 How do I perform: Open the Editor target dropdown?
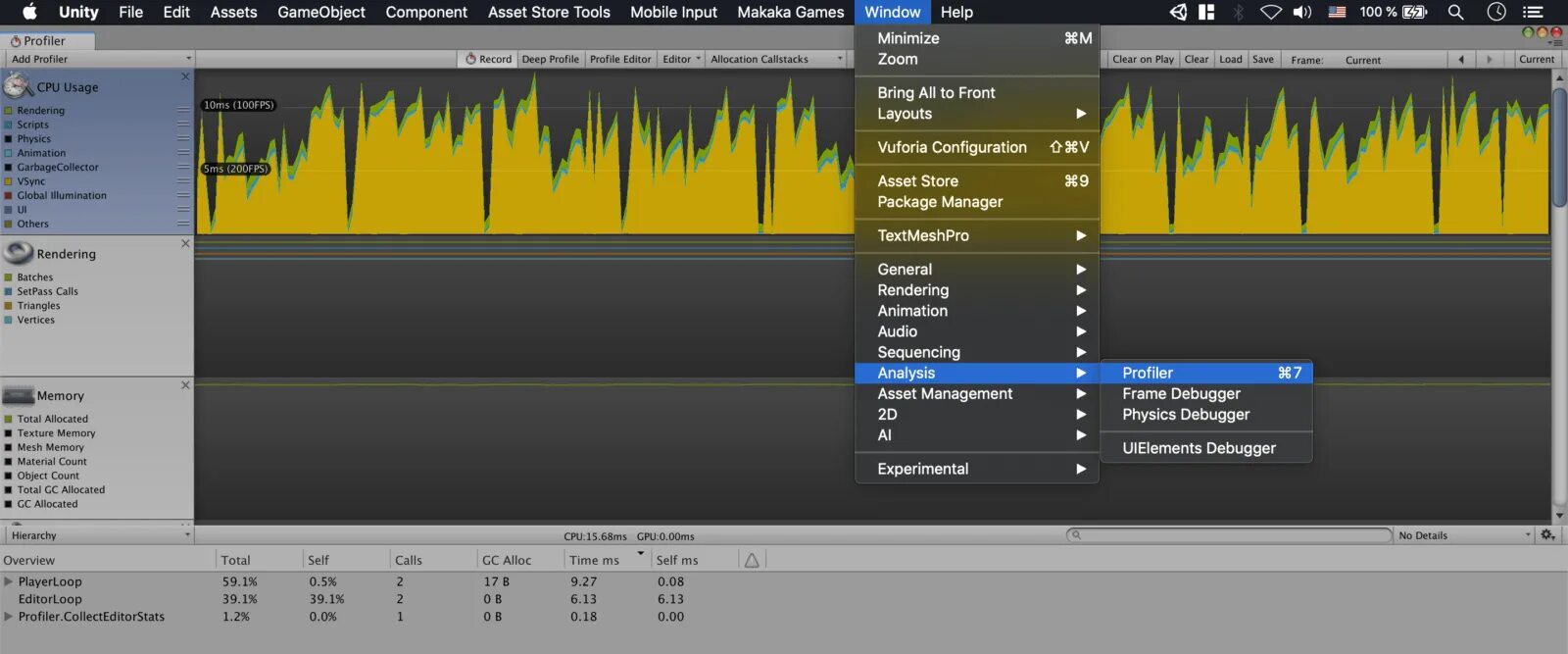pos(682,59)
